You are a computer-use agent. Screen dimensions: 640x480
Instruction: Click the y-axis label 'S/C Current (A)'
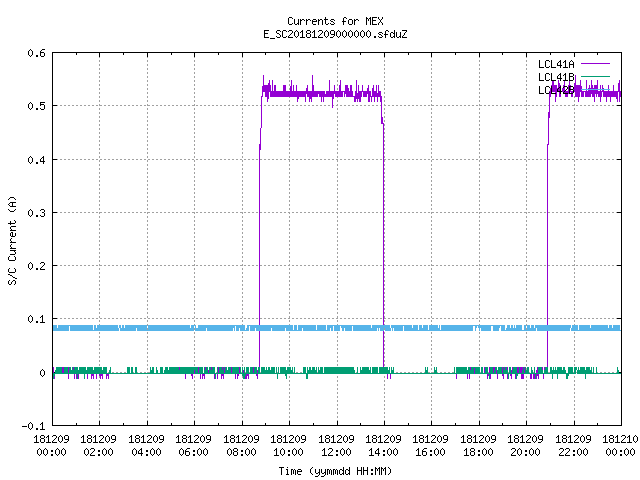12,241
